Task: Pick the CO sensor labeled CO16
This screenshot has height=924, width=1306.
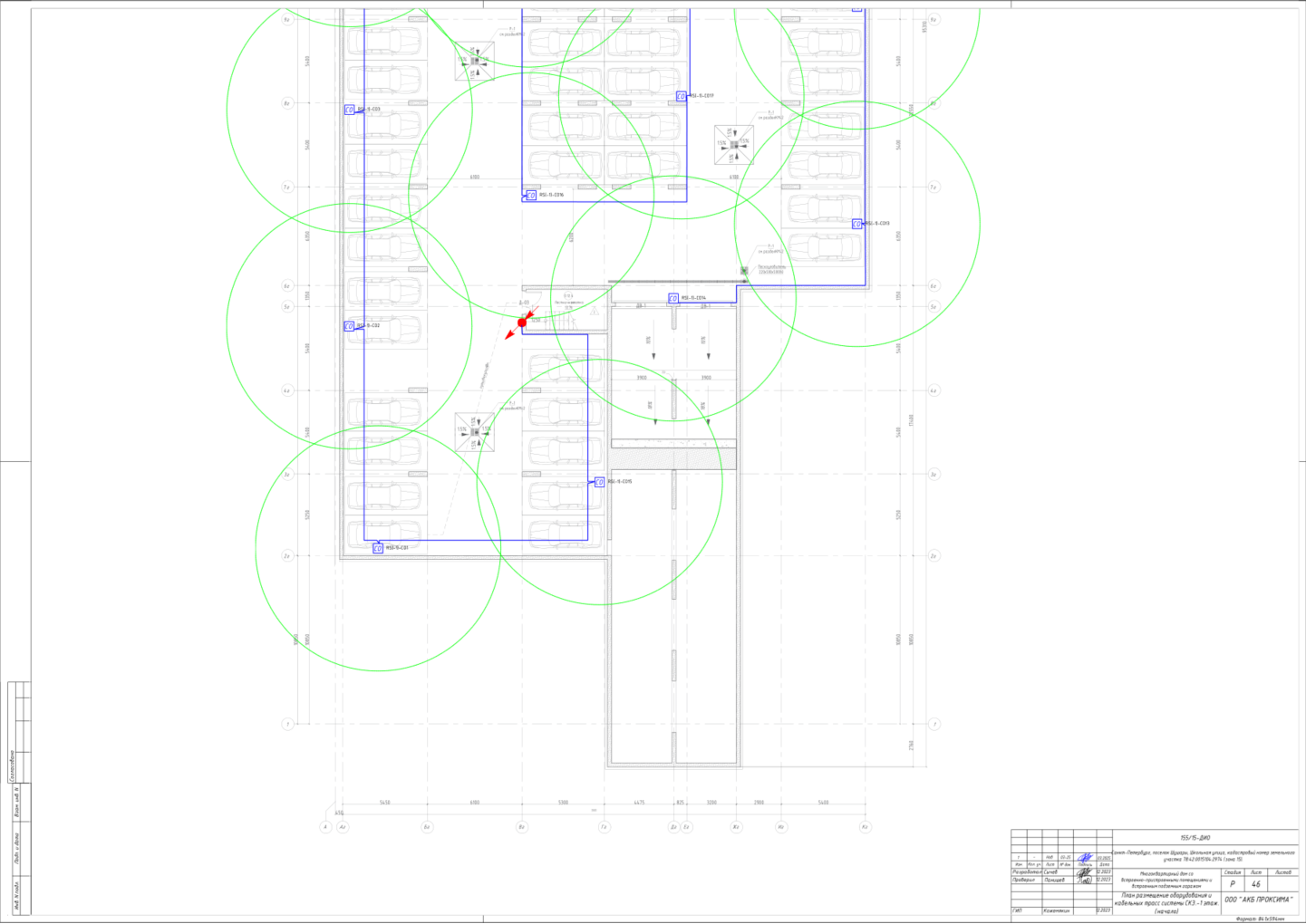Action: pyautogui.click(x=531, y=195)
